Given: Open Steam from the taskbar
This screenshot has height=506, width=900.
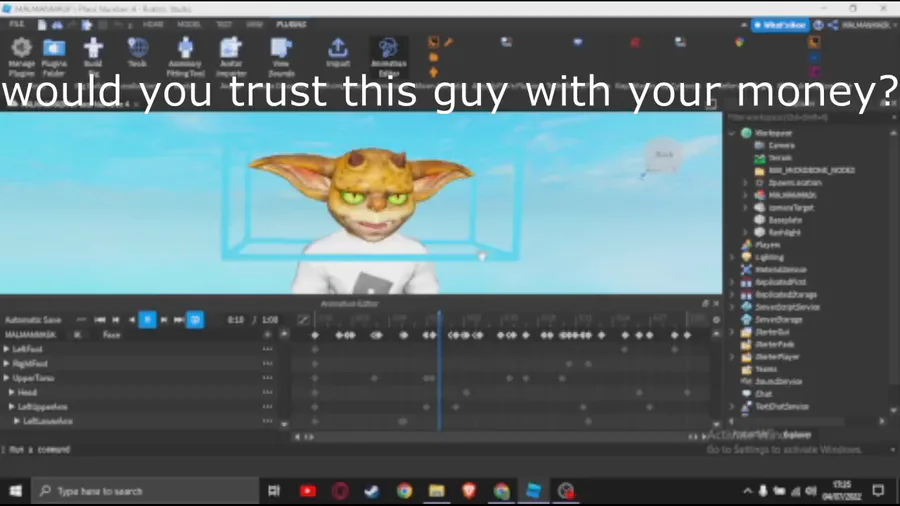Looking at the screenshot, I should coord(372,491).
